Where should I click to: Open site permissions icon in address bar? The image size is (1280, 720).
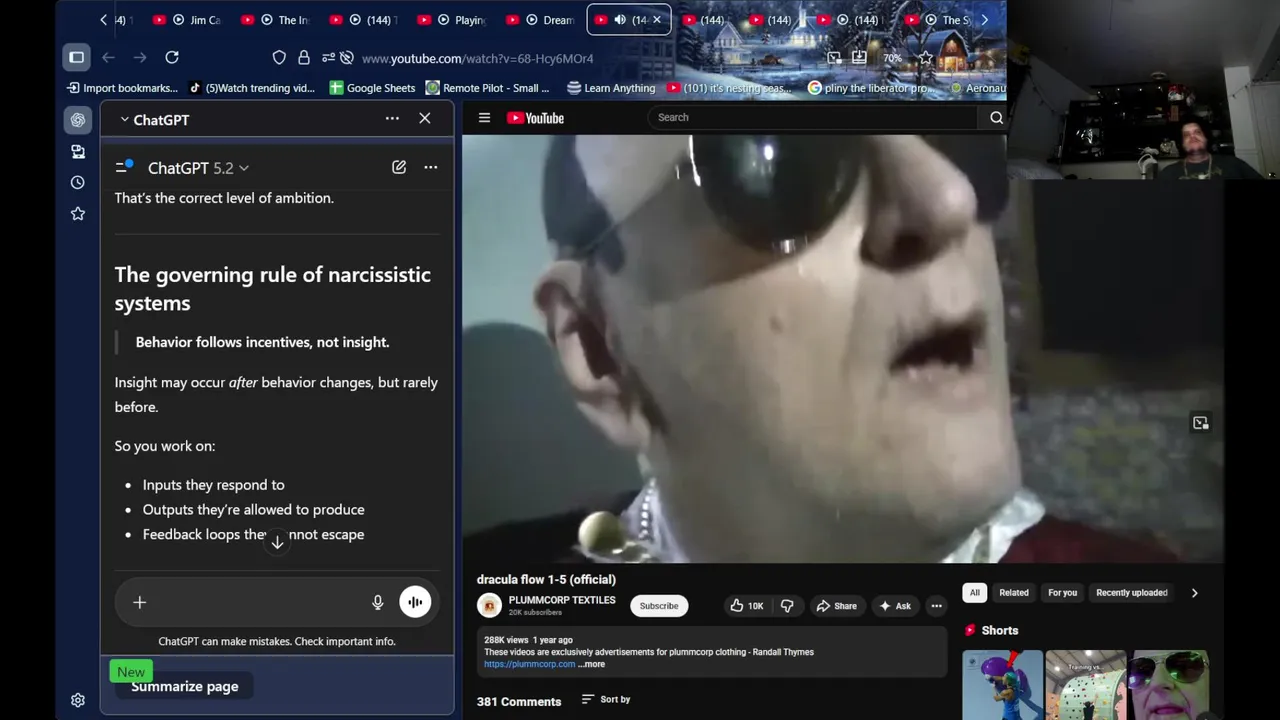click(x=328, y=58)
